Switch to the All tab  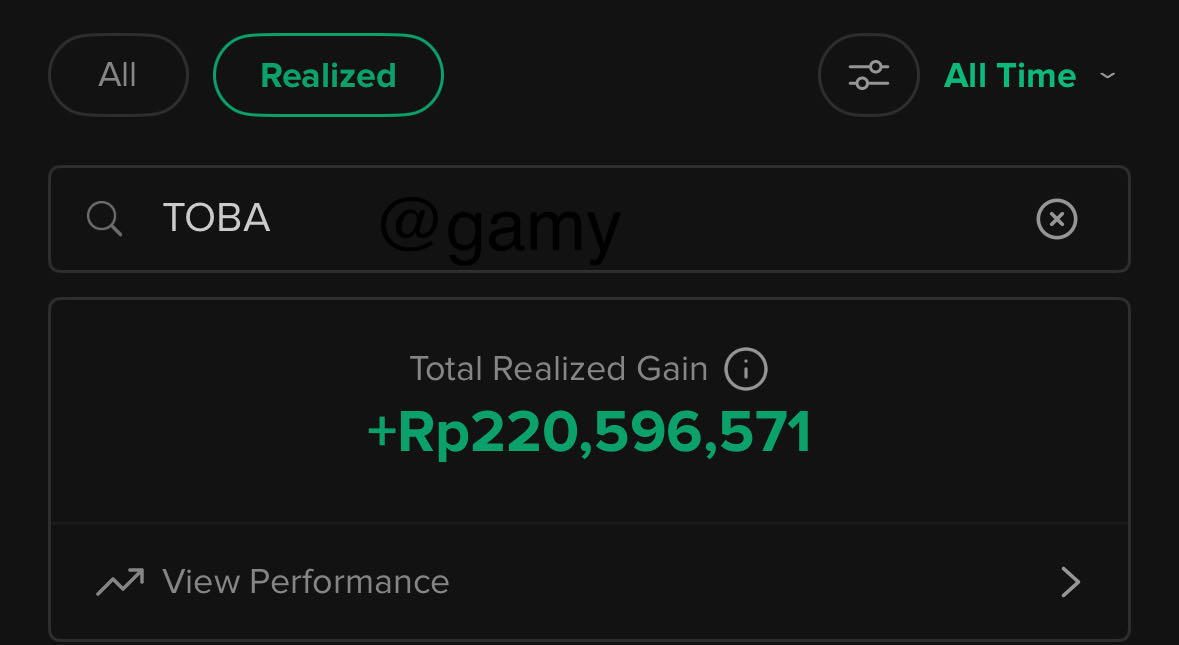118,76
